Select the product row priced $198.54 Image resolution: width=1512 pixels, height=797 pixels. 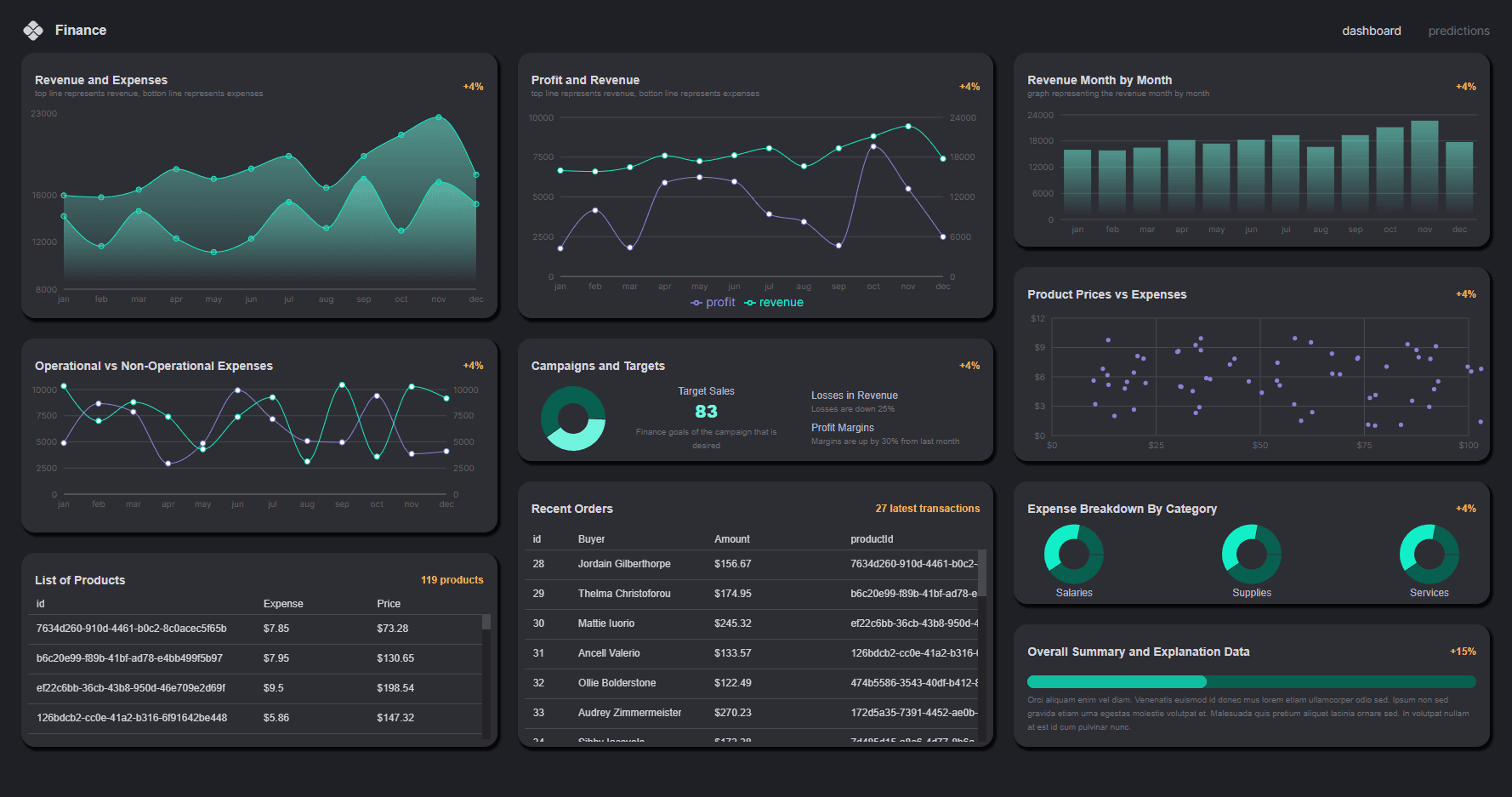point(255,688)
